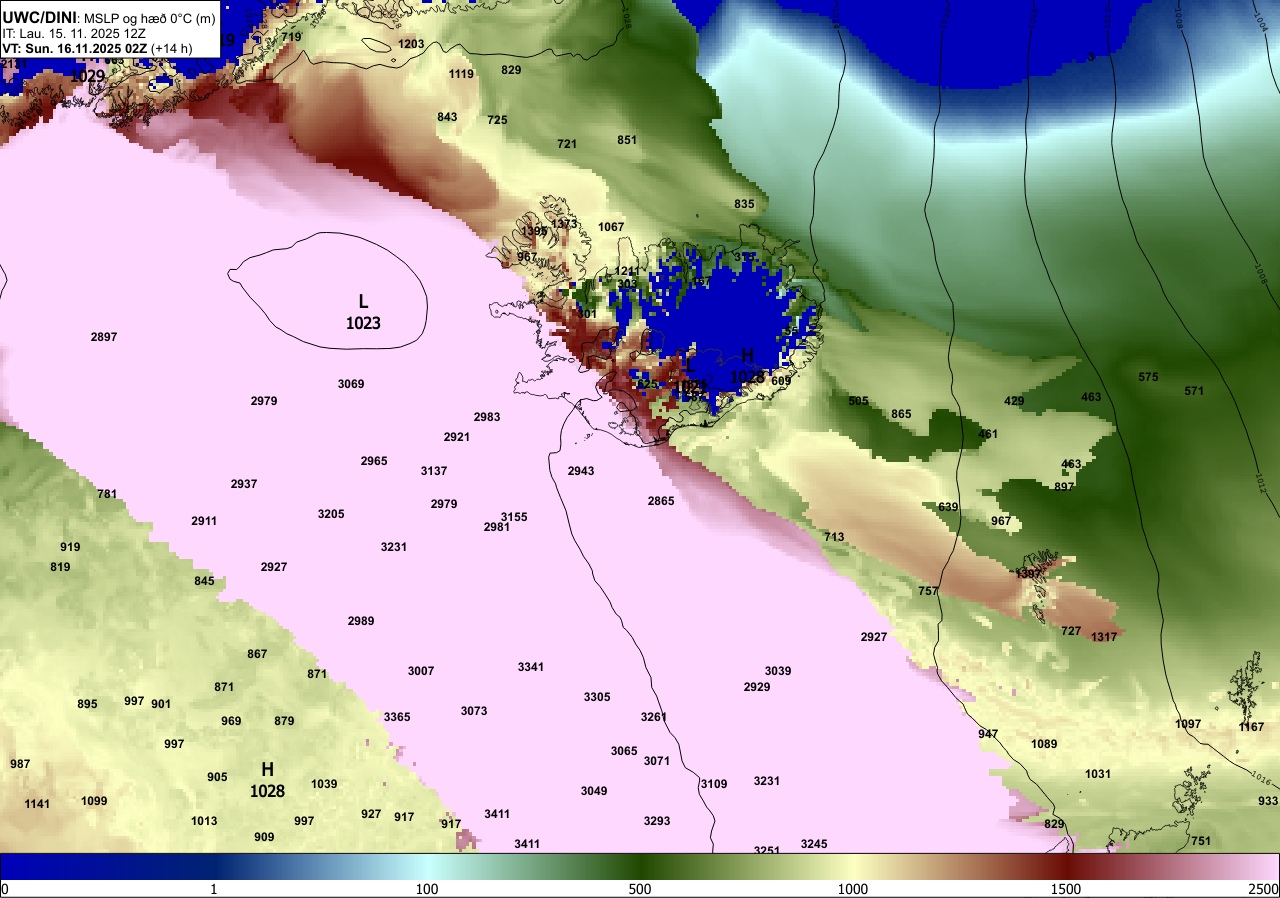Select the value 713
The height and width of the screenshot is (898, 1280).
coord(834,537)
